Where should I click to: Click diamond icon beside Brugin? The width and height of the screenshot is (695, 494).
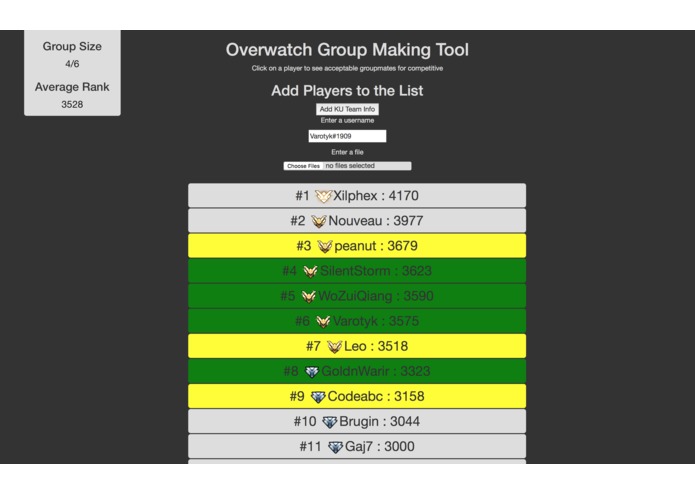coord(329,422)
